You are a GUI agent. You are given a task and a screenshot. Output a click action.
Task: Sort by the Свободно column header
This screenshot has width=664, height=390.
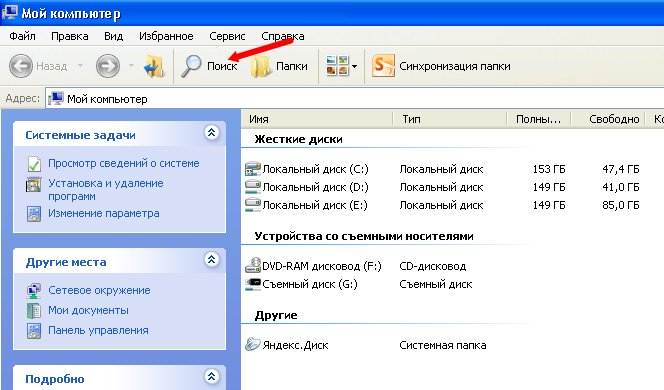[608, 119]
